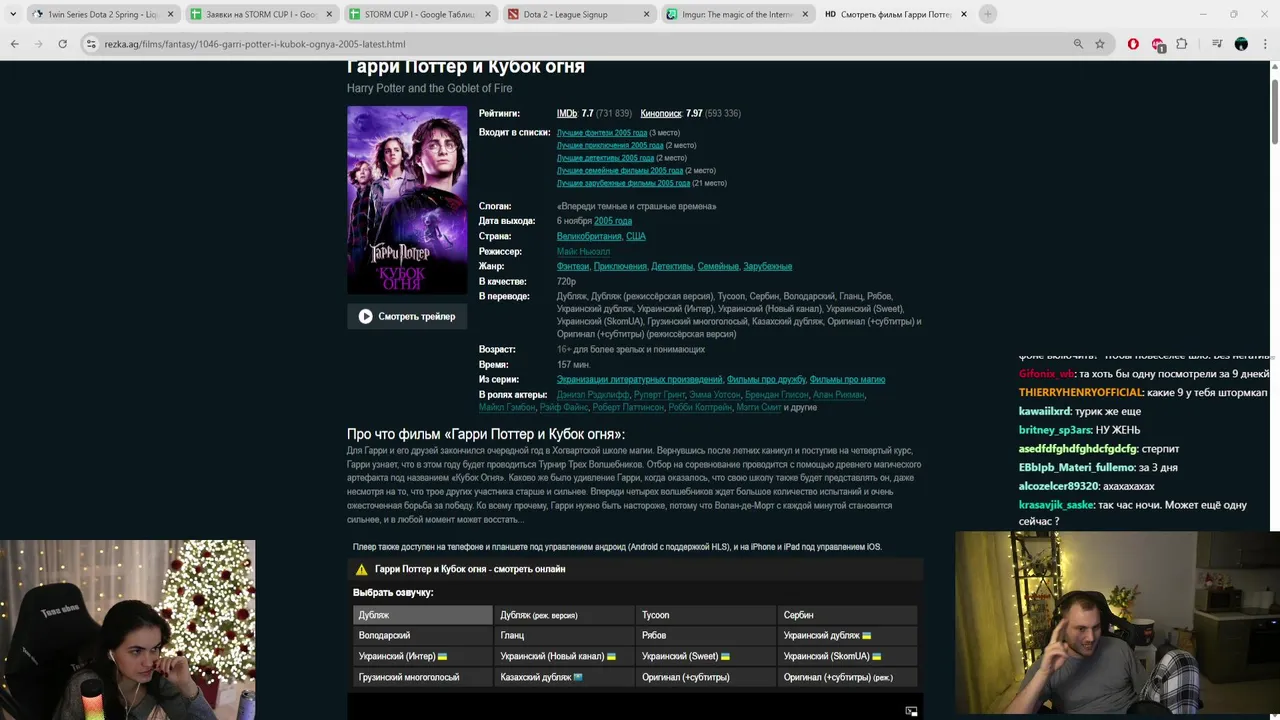The height and width of the screenshot is (720, 1280).
Task: Open the Extensions puzzle icon
Action: pos(1182,44)
